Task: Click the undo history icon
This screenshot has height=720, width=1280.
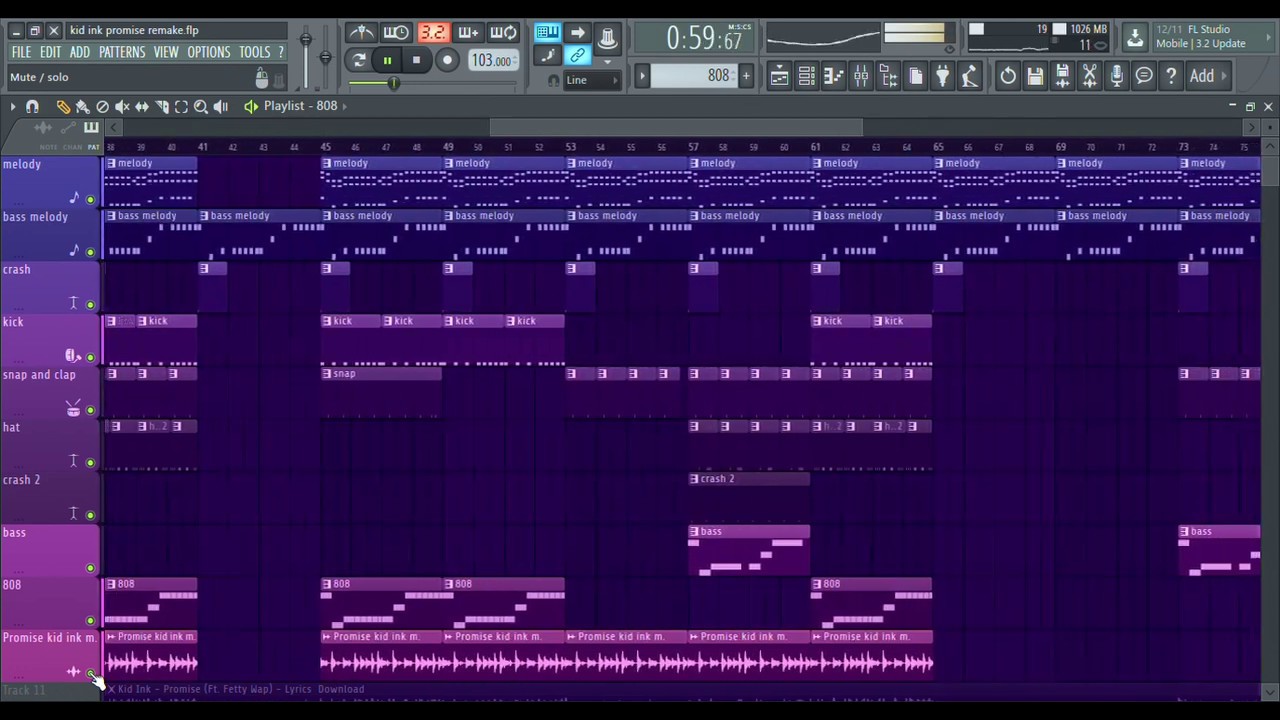Action: click(1008, 76)
